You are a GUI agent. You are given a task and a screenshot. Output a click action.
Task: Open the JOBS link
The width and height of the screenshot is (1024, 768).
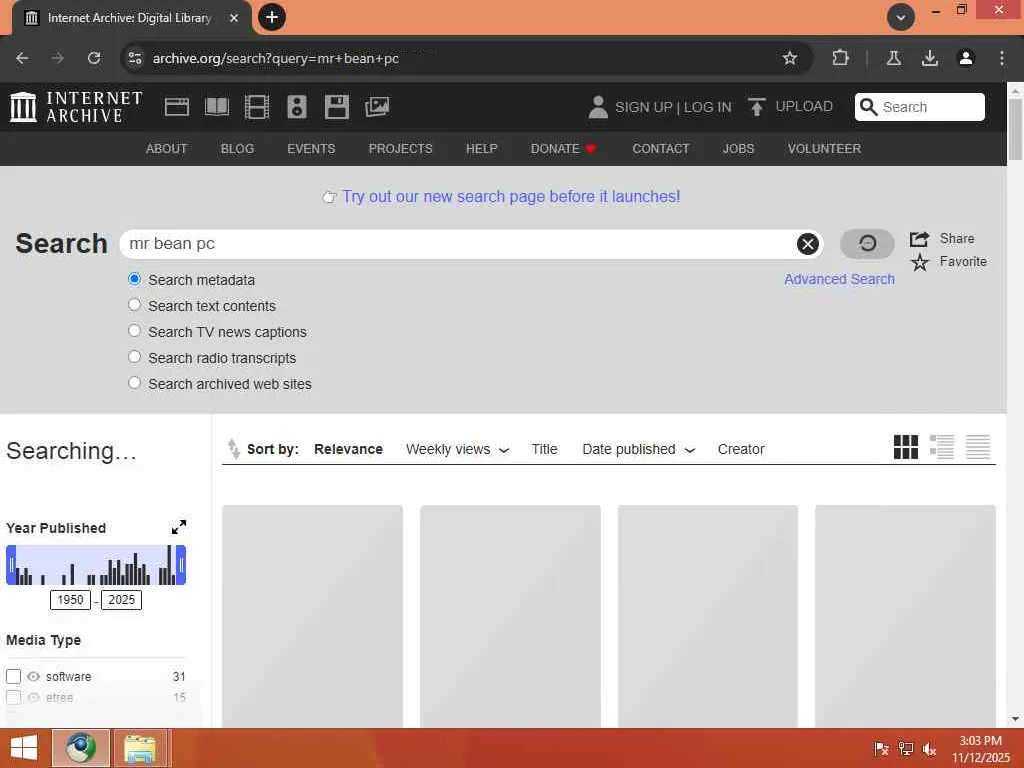pyautogui.click(x=738, y=149)
